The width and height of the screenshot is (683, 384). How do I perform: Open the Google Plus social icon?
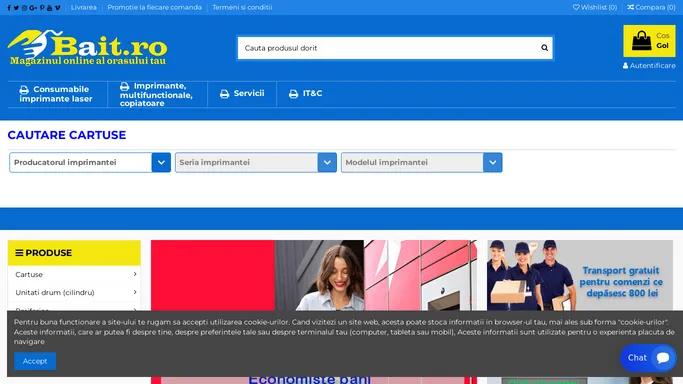click(x=33, y=7)
